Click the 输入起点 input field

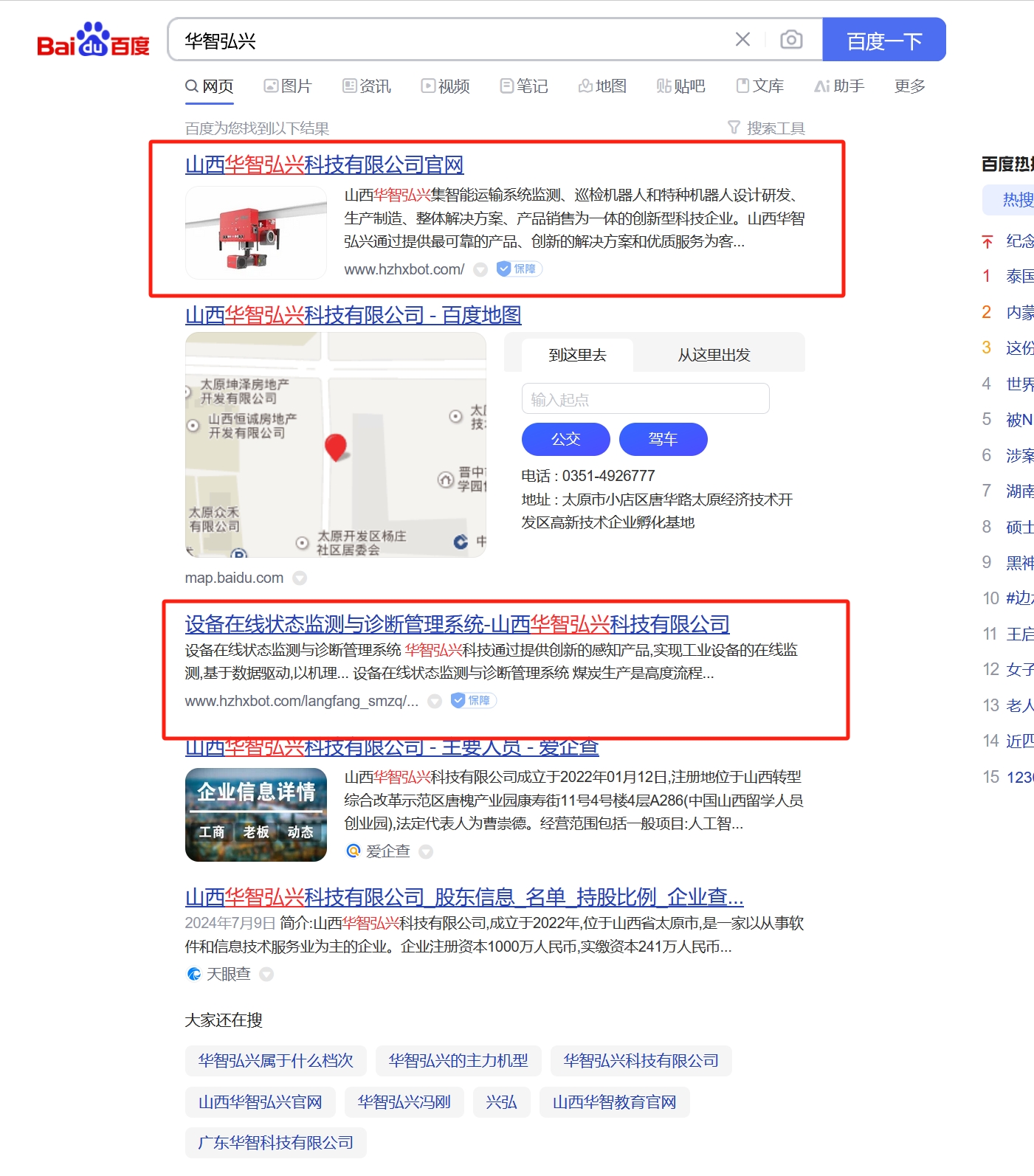pyautogui.click(x=645, y=399)
